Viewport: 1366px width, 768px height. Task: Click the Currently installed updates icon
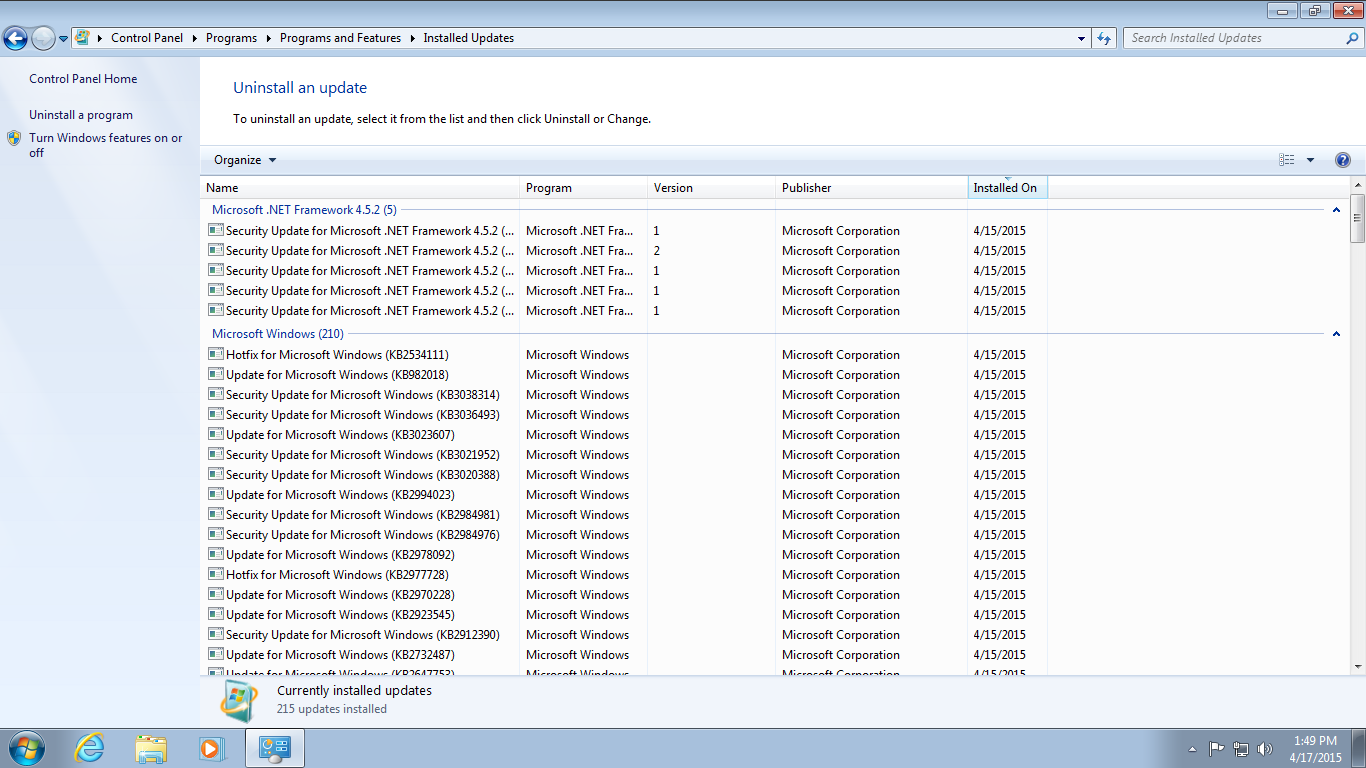[239, 701]
